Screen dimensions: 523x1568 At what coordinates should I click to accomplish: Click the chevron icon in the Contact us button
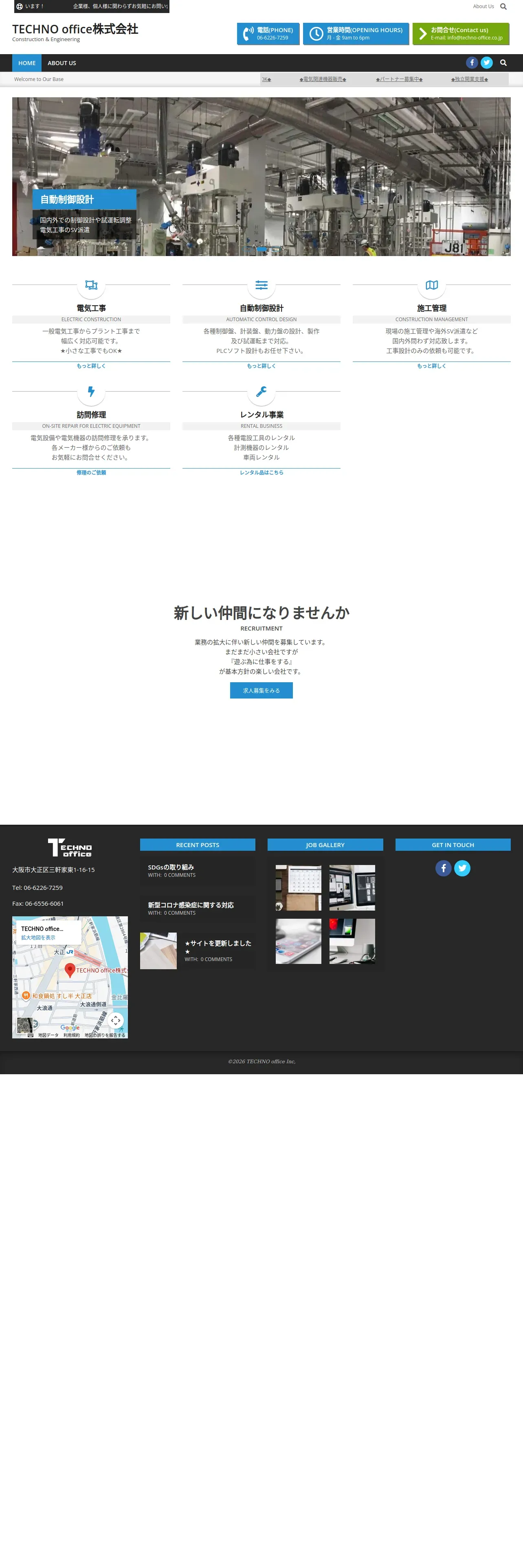[422, 34]
